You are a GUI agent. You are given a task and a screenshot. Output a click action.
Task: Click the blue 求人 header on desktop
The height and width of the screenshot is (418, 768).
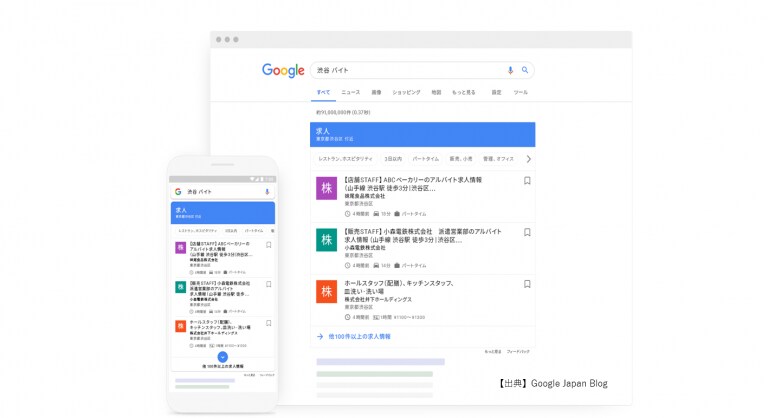(422, 134)
